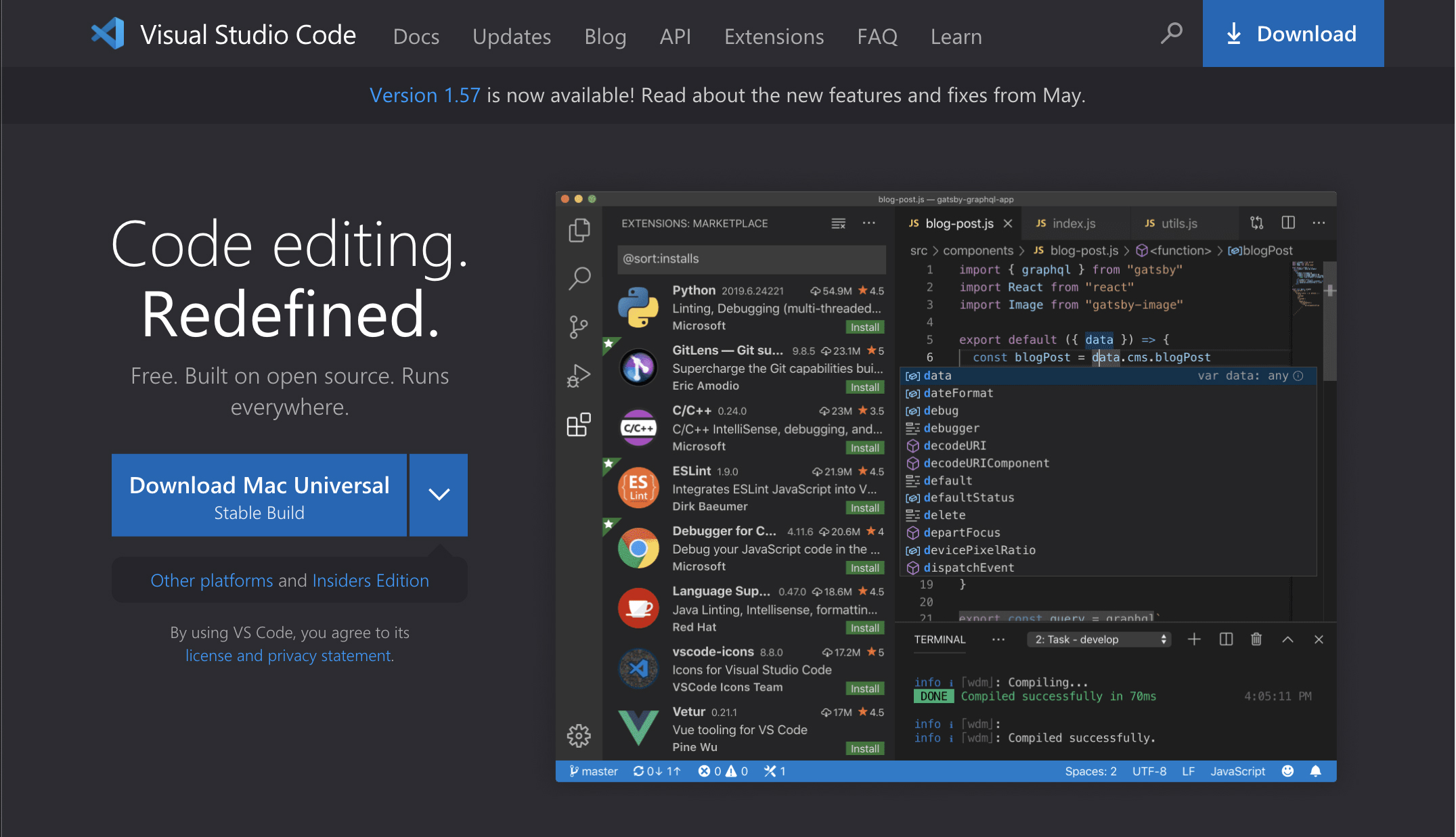The width and height of the screenshot is (1456, 837).
Task: Click the clear extensions filter icon
Action: [838, 223]
